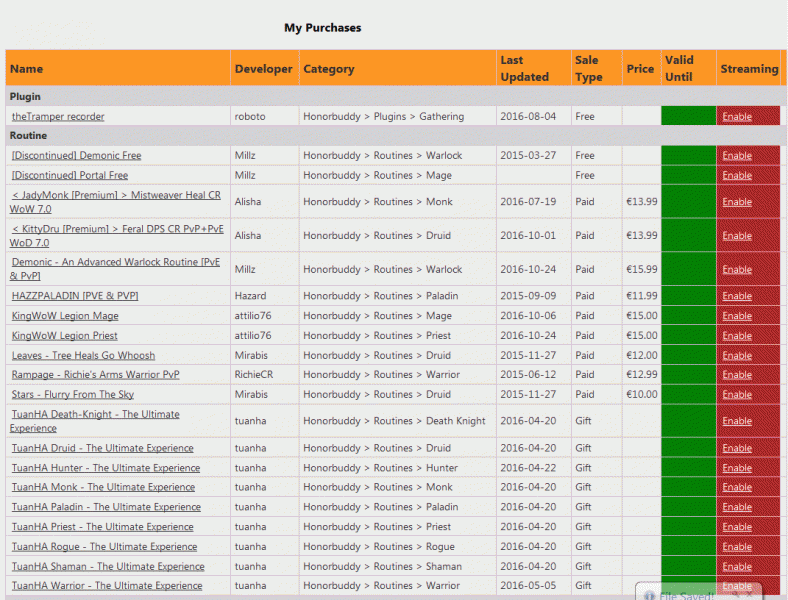Open KingWoW Legion Mage link
This screenshot has width=788, height=600.
click(x=65, y=316)
